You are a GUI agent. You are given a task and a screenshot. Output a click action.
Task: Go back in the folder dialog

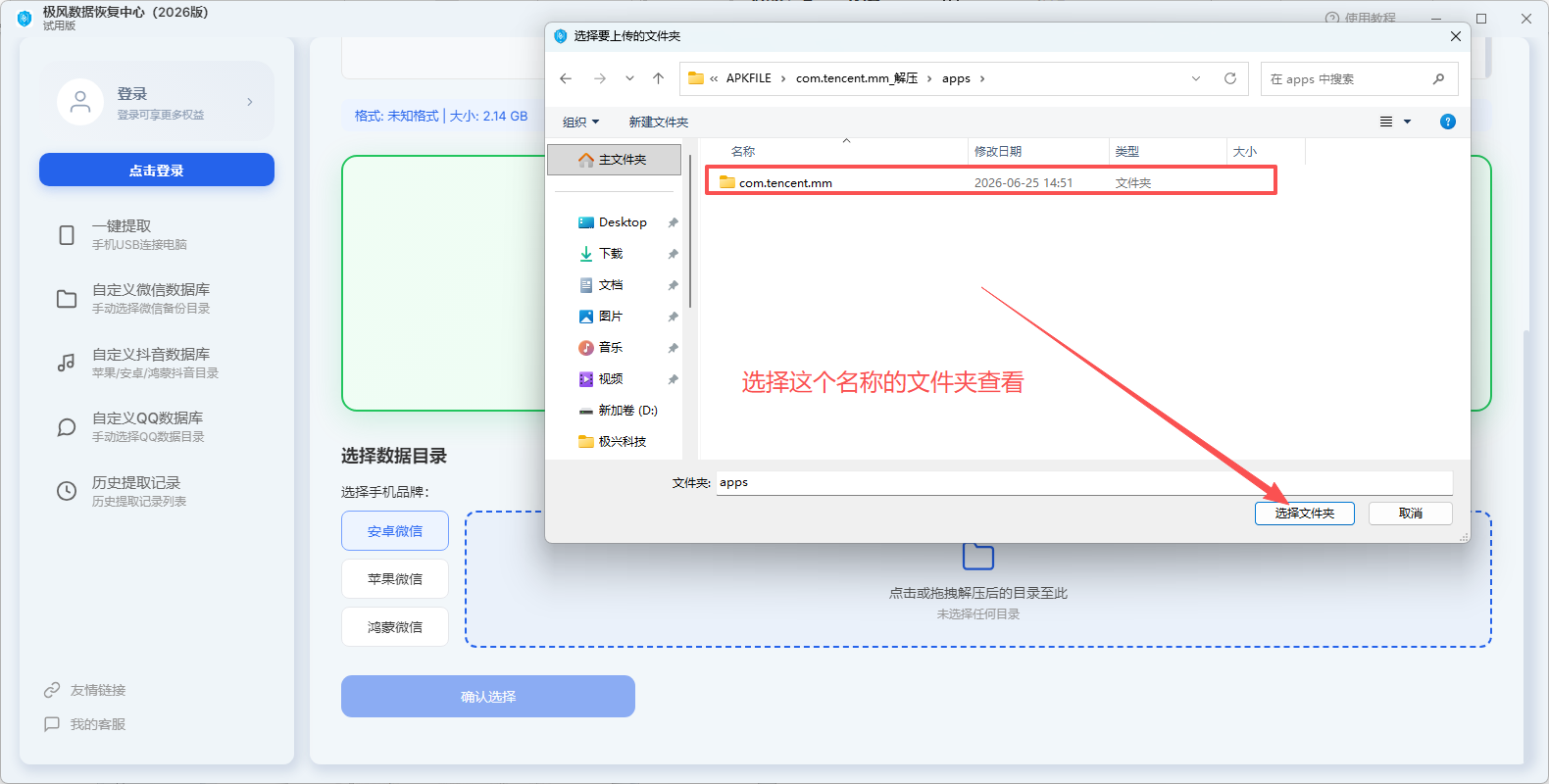[566, 78]
